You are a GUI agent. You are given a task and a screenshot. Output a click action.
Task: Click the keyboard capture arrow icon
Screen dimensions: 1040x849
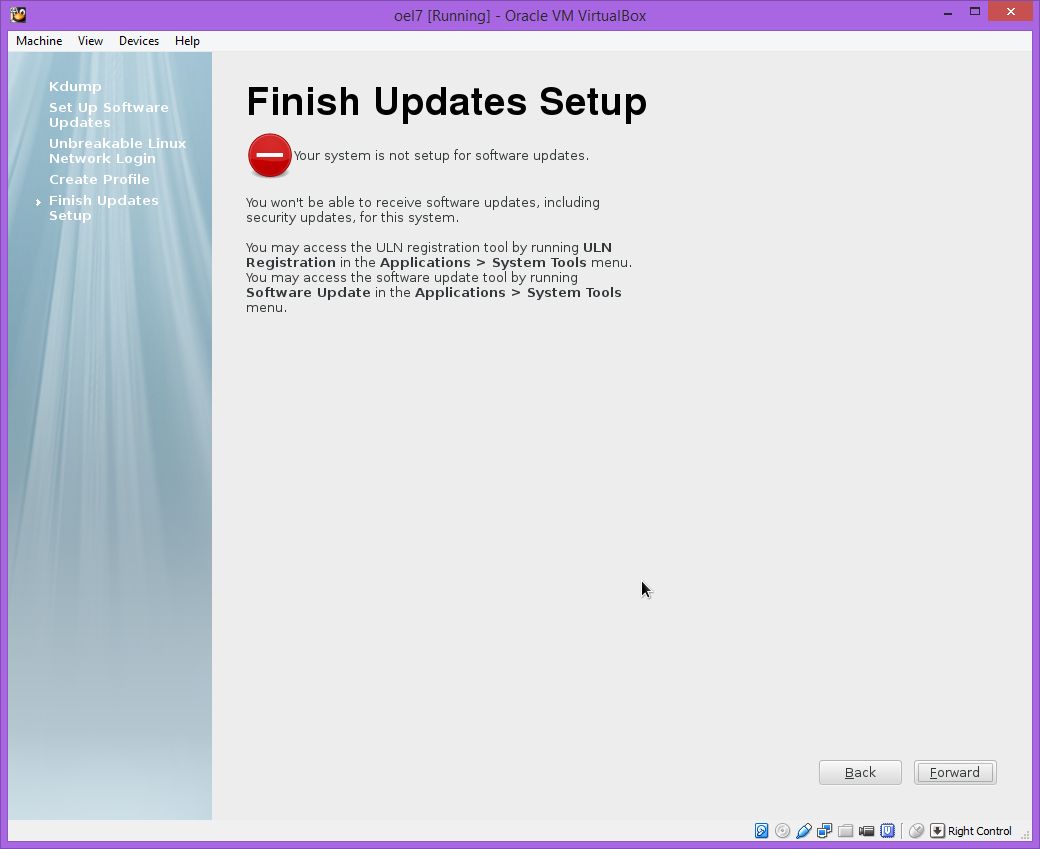937,830
